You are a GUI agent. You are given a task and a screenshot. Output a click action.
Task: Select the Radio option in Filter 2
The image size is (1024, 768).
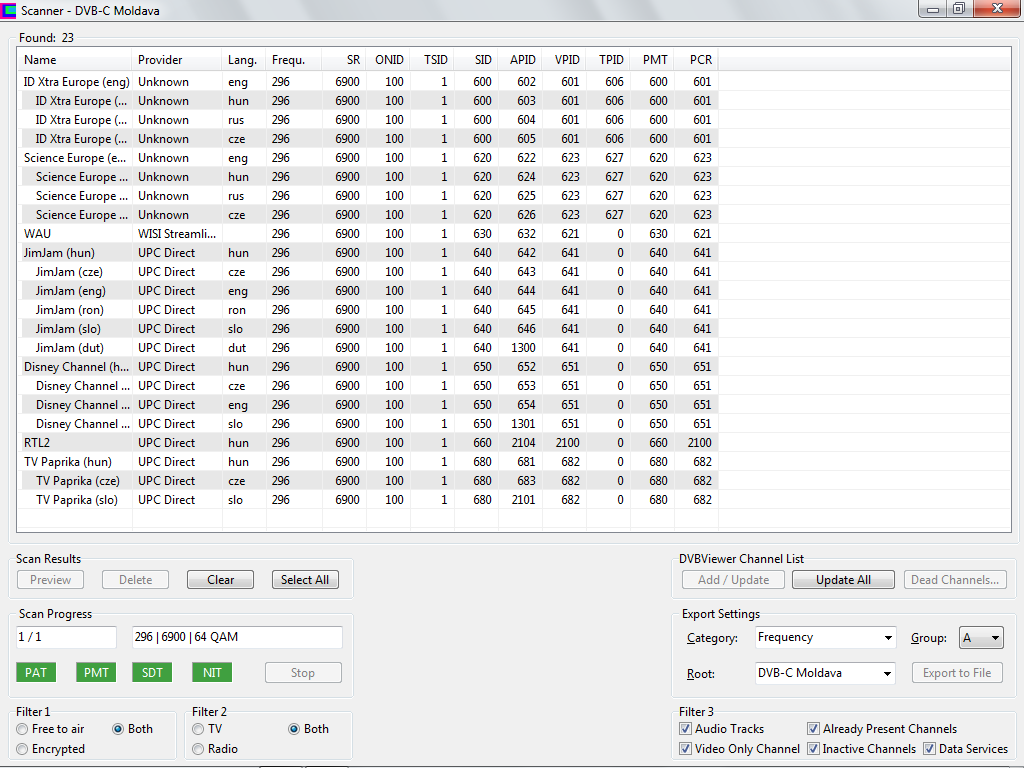click(198, 749)
